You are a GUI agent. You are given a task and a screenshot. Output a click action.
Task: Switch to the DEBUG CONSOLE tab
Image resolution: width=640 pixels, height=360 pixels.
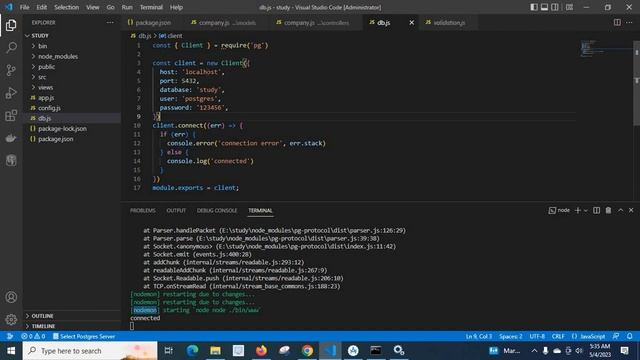[x=217, y=211]
